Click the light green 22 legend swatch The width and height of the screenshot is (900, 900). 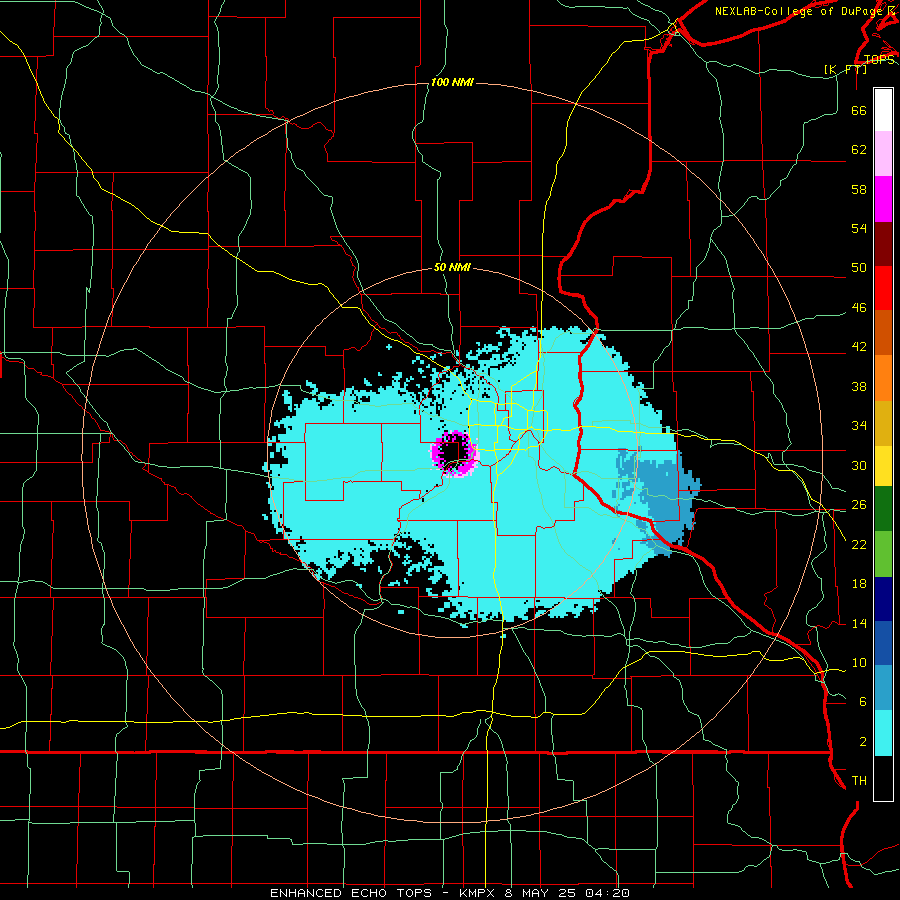(883, 554)
